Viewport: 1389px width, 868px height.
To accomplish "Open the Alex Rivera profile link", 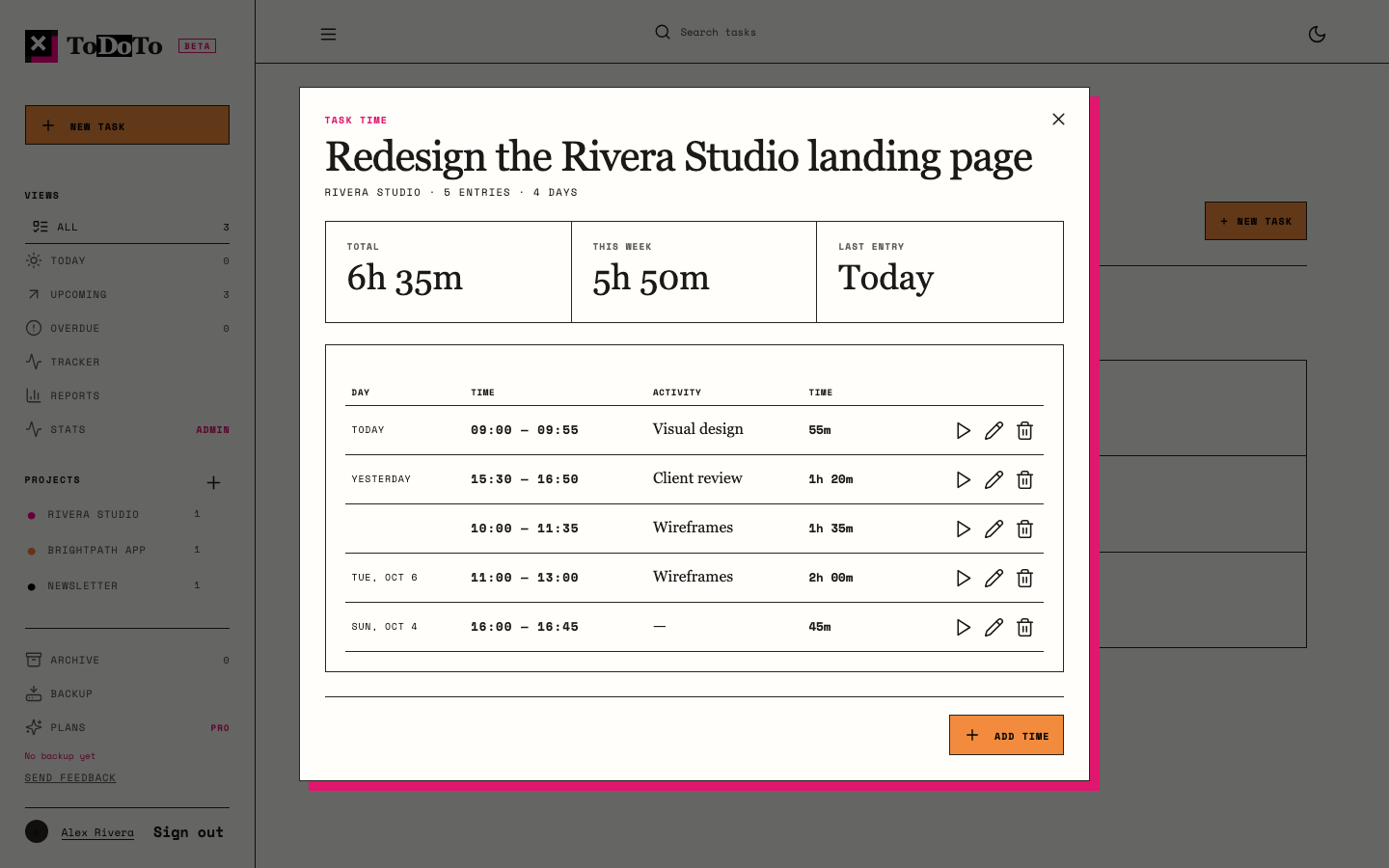I will pos(97,832).
